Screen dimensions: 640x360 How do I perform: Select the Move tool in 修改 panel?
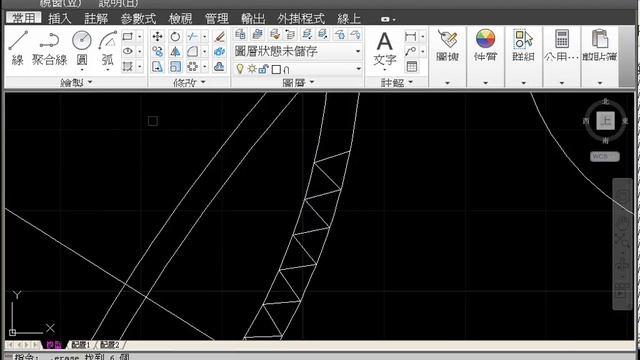tap(158, 36)
